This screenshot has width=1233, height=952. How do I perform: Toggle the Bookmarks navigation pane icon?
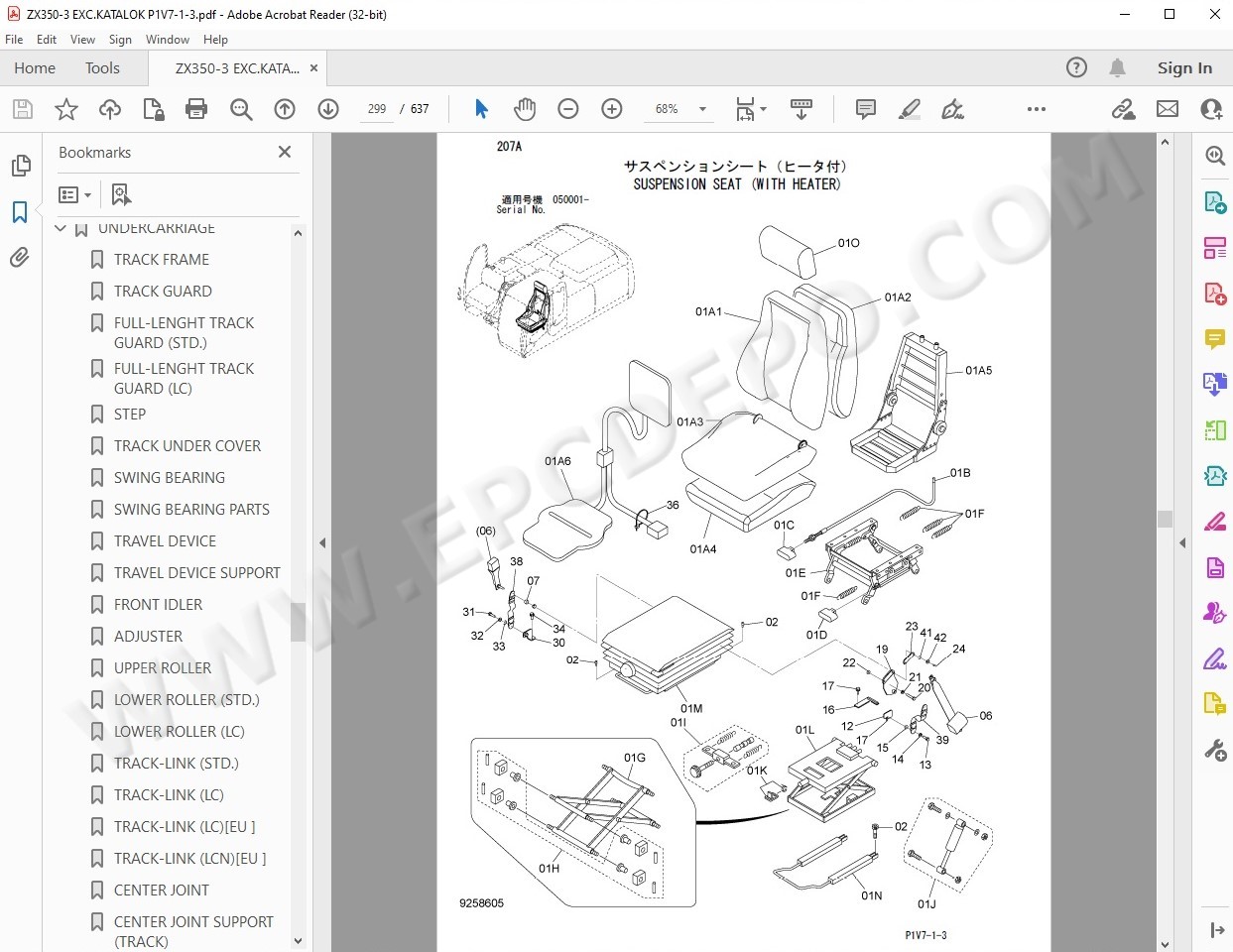point(20,212)
